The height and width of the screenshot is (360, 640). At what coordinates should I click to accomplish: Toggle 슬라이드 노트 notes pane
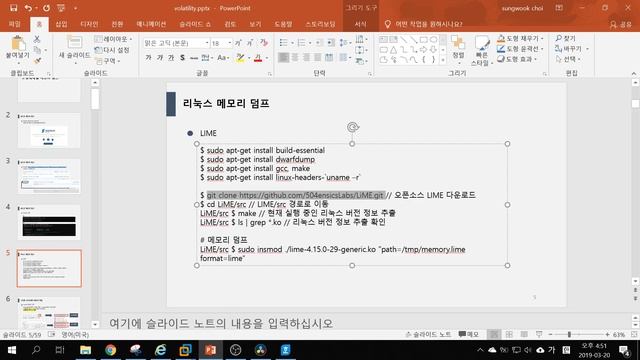[x=428, y=334]
